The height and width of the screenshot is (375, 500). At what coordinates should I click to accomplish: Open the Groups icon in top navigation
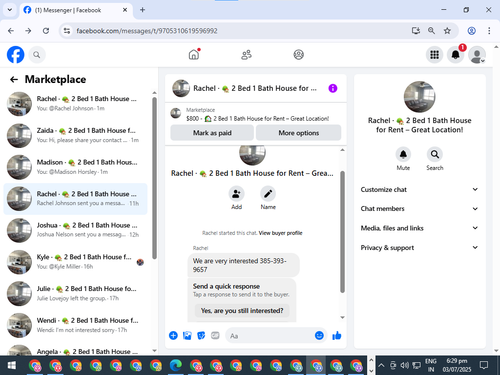[298, 55]
